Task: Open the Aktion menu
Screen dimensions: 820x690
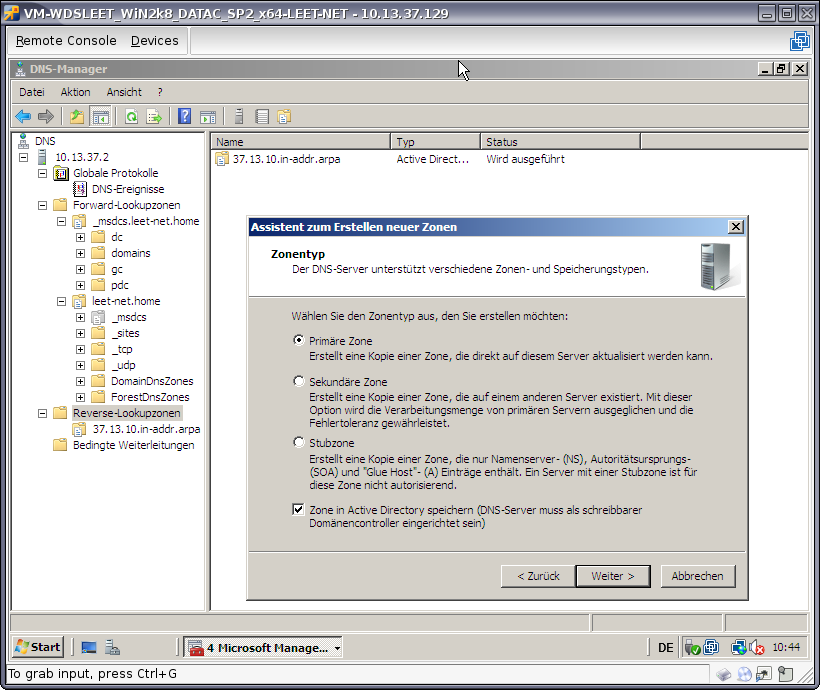Action: (x=75, y=92)
